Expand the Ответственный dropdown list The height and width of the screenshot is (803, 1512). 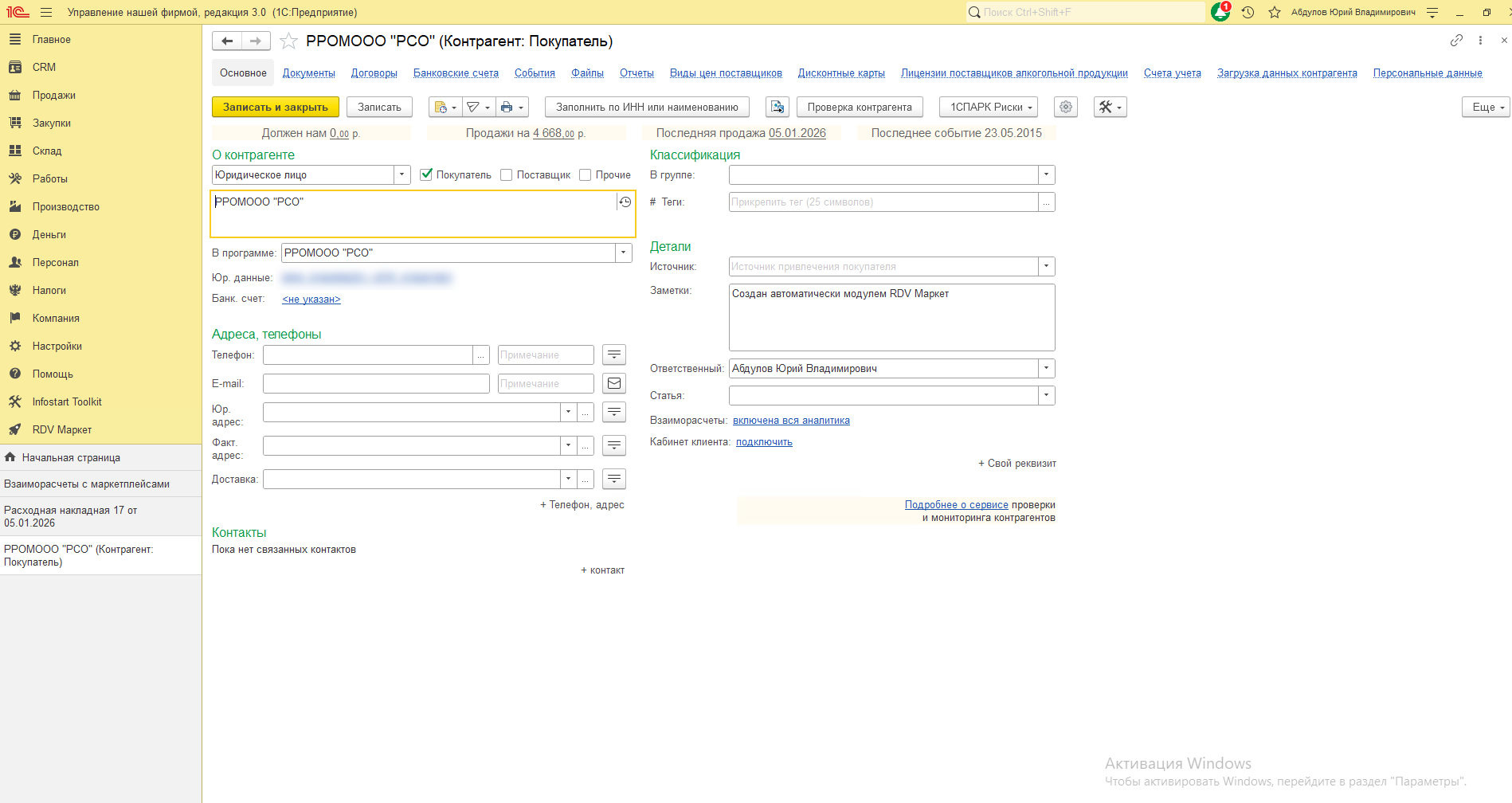click(1046, 369)
